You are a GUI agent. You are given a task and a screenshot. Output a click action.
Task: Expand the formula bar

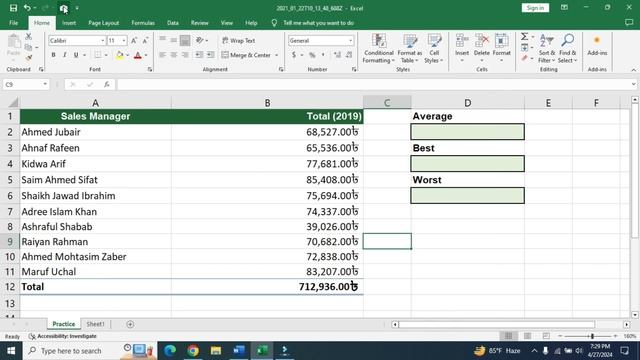[x=633, y=84]
